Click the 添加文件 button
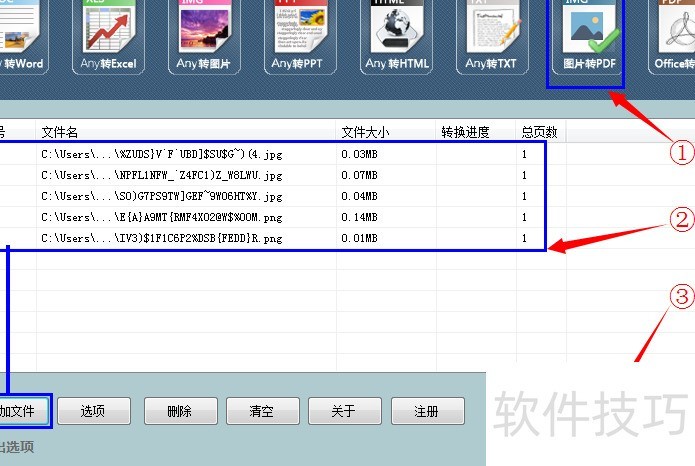Viewport: 695px width, 466px height. 20,411
